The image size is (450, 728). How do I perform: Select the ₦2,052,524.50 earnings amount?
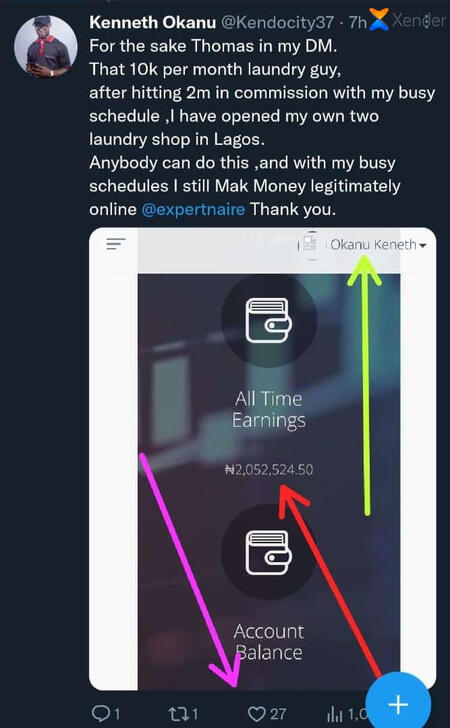click(x=269, y=470)
